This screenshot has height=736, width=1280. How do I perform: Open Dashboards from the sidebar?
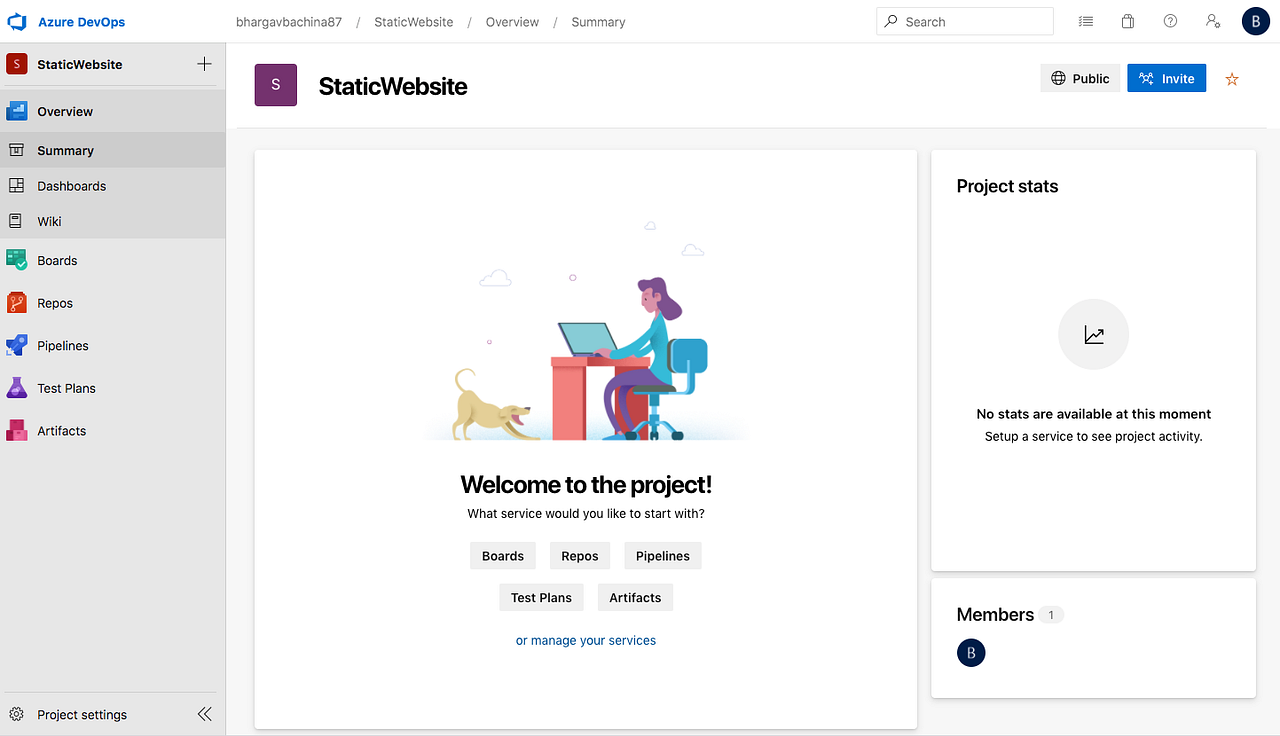point(112,186)
